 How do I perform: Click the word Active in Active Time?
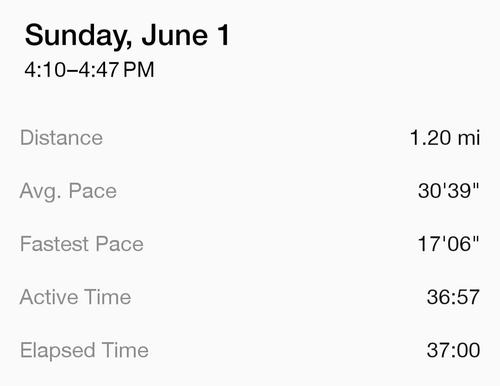[49, 297]
